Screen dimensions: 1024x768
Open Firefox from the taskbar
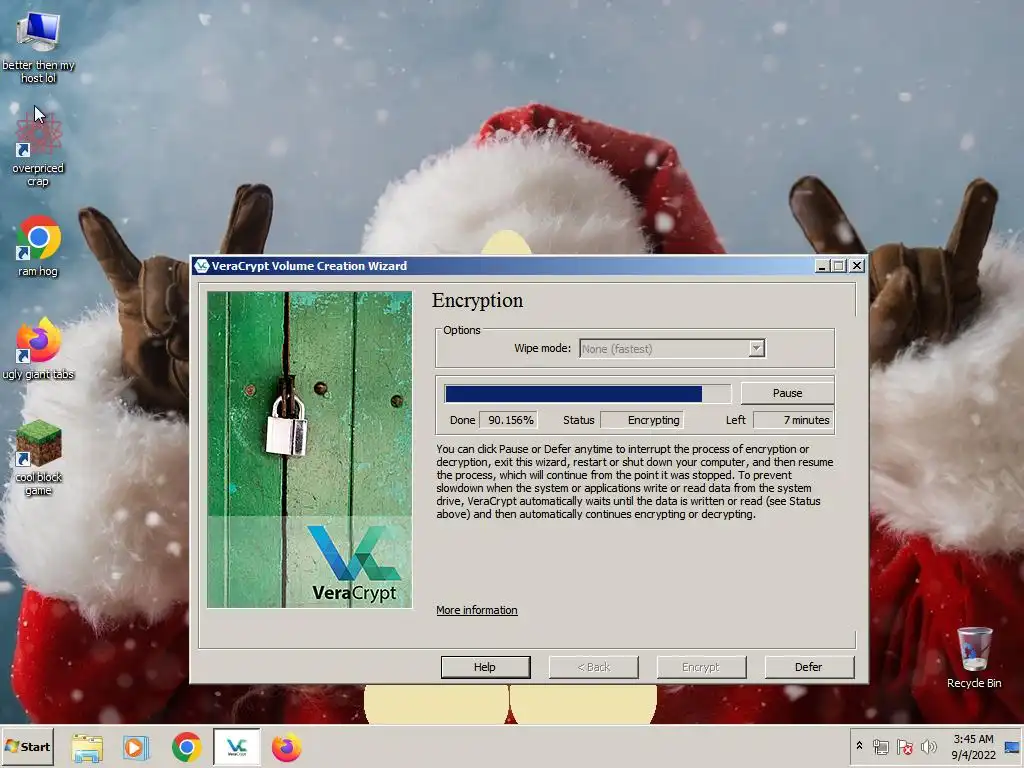pos(286,747)
